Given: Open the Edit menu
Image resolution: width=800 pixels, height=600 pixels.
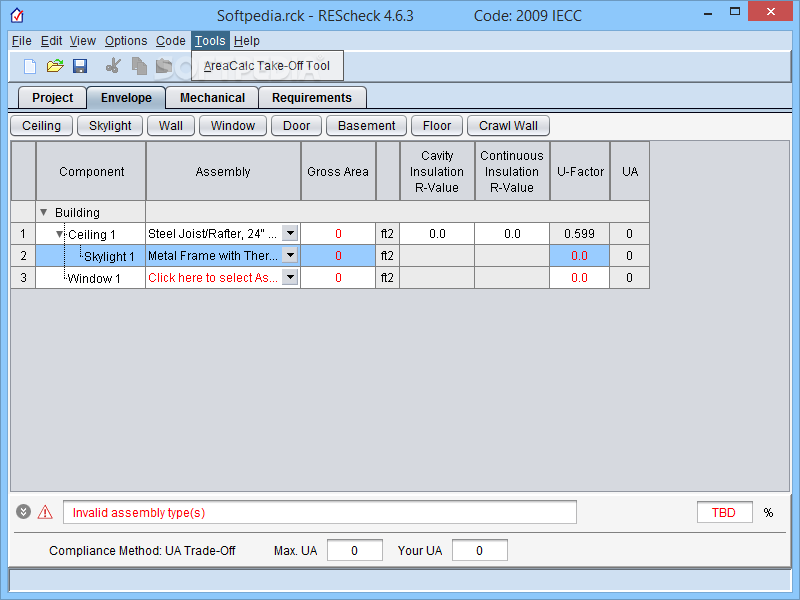Looking at the screenshot, I should (x=52, y=41).
